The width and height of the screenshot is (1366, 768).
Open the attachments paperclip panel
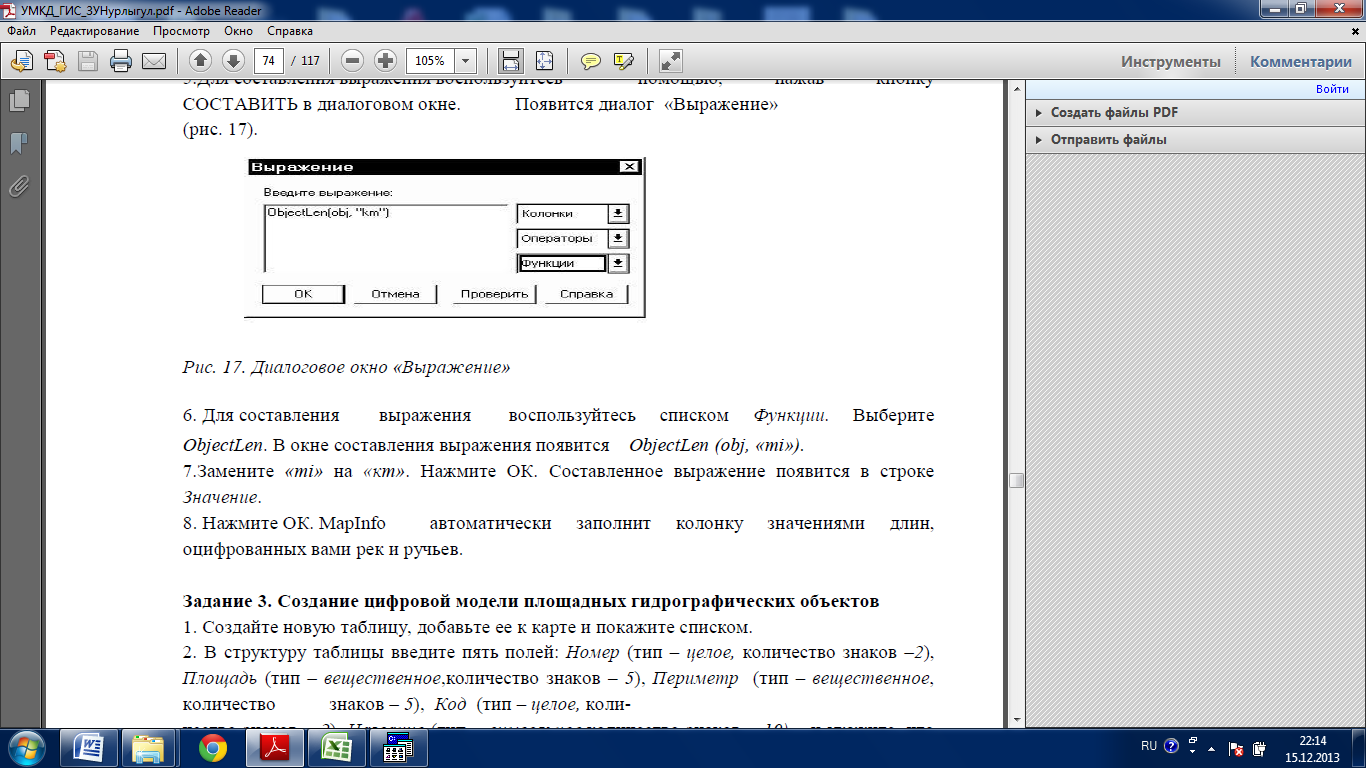click(18, 186)
